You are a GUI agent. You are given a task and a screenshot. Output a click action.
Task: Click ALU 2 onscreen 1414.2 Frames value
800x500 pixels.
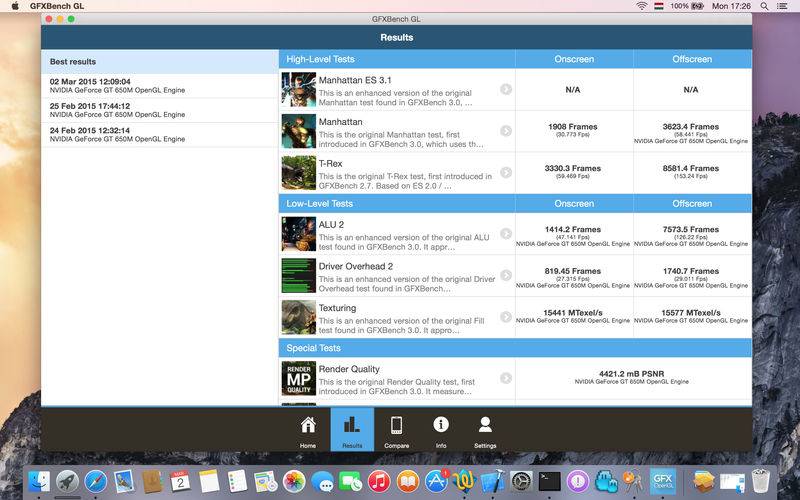pos(572,230)
